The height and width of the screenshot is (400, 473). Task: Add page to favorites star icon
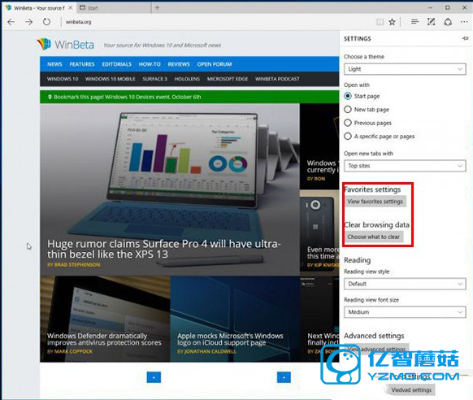[392, 22]
